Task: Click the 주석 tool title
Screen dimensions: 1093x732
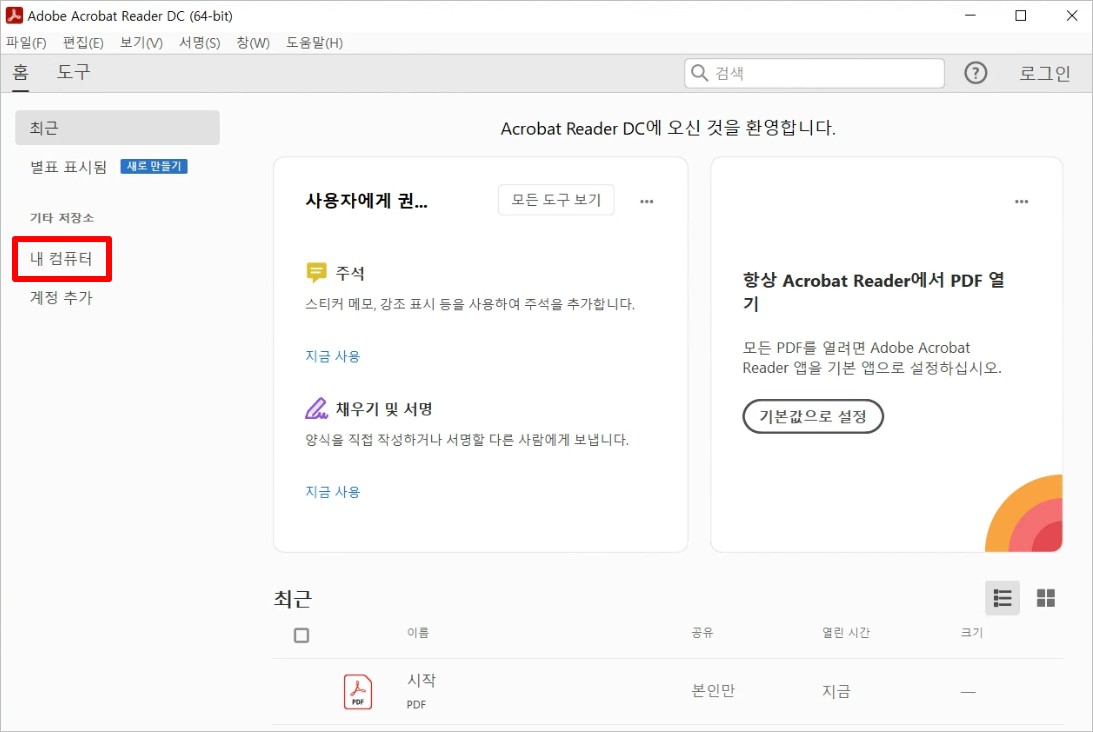Action: click(350, 273)
